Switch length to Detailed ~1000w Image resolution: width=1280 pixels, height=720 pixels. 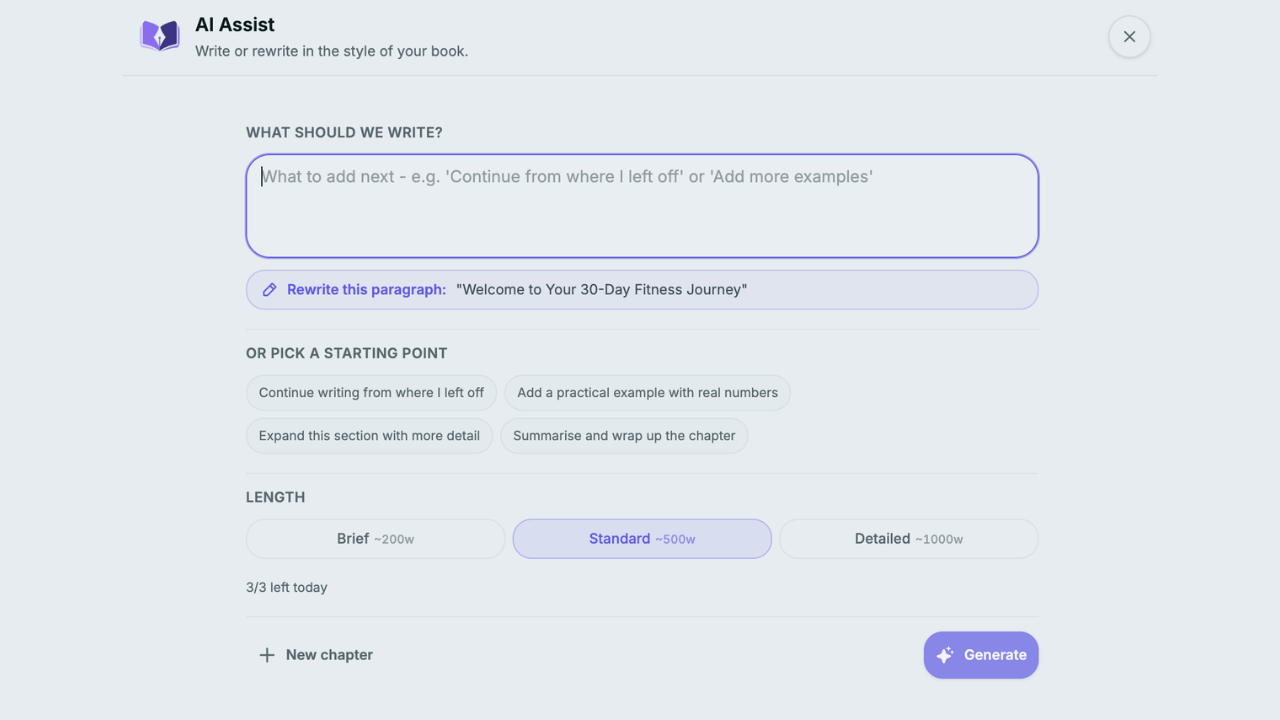(909, 539)
